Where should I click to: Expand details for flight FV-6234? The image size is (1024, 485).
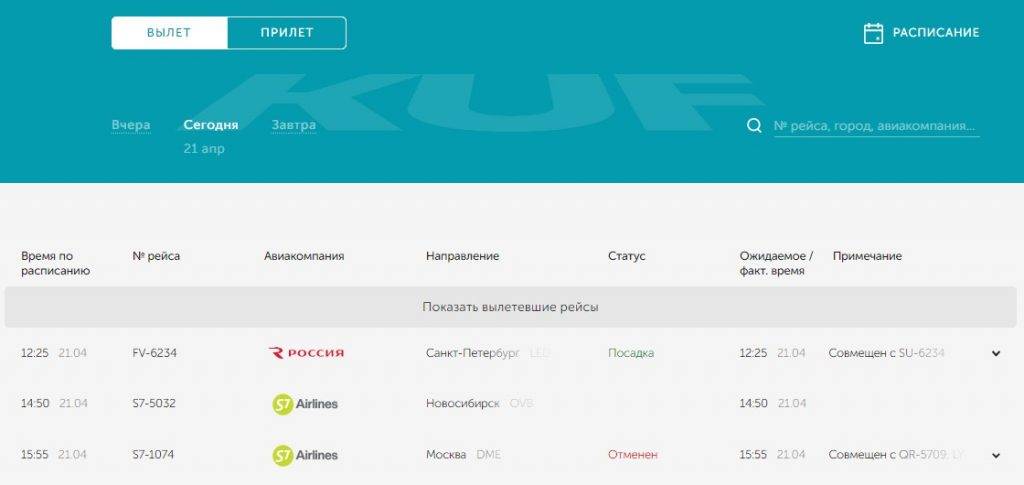click(996, 353)
